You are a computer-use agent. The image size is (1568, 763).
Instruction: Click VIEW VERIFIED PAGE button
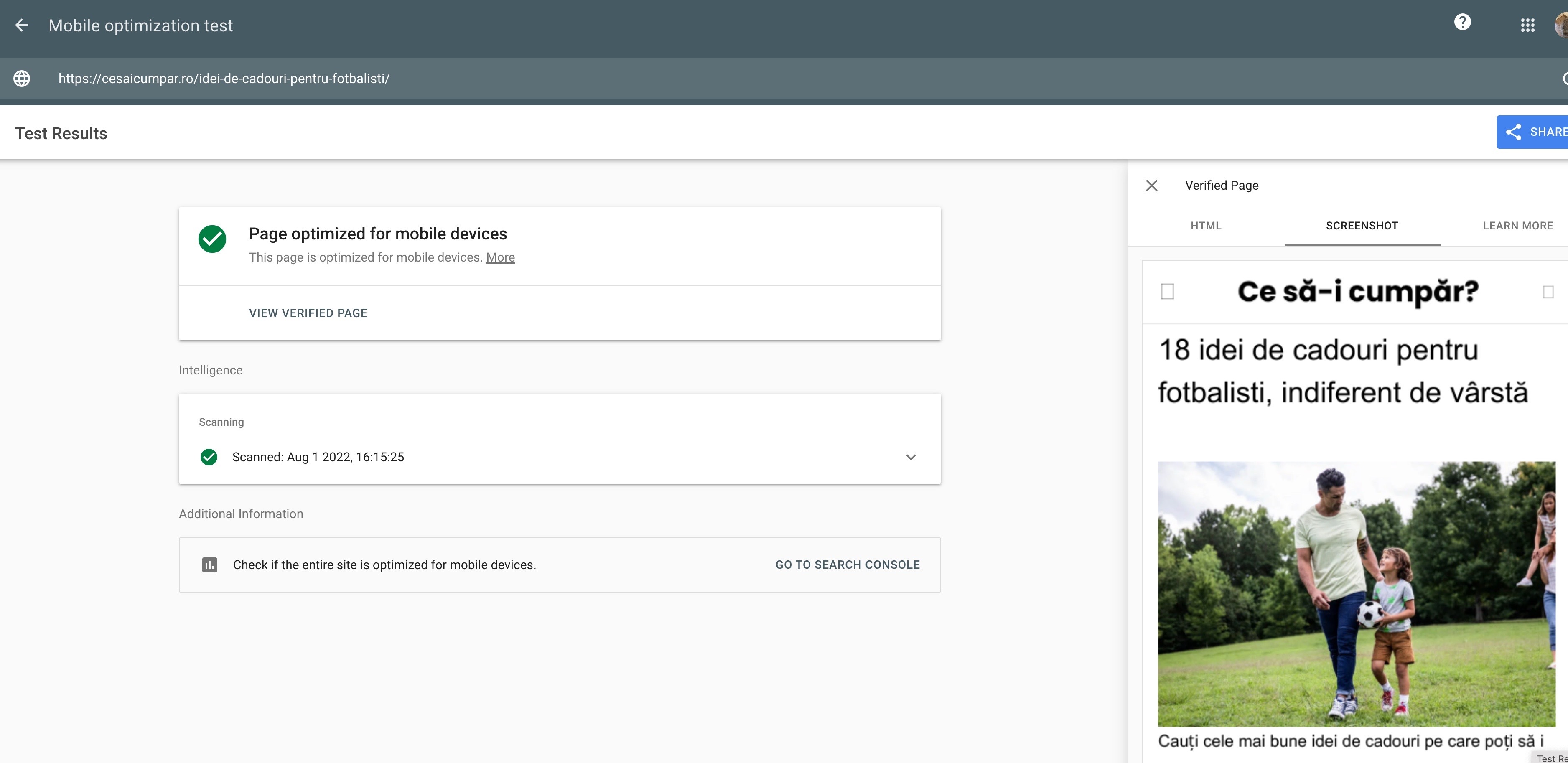[x=308, y=313]
